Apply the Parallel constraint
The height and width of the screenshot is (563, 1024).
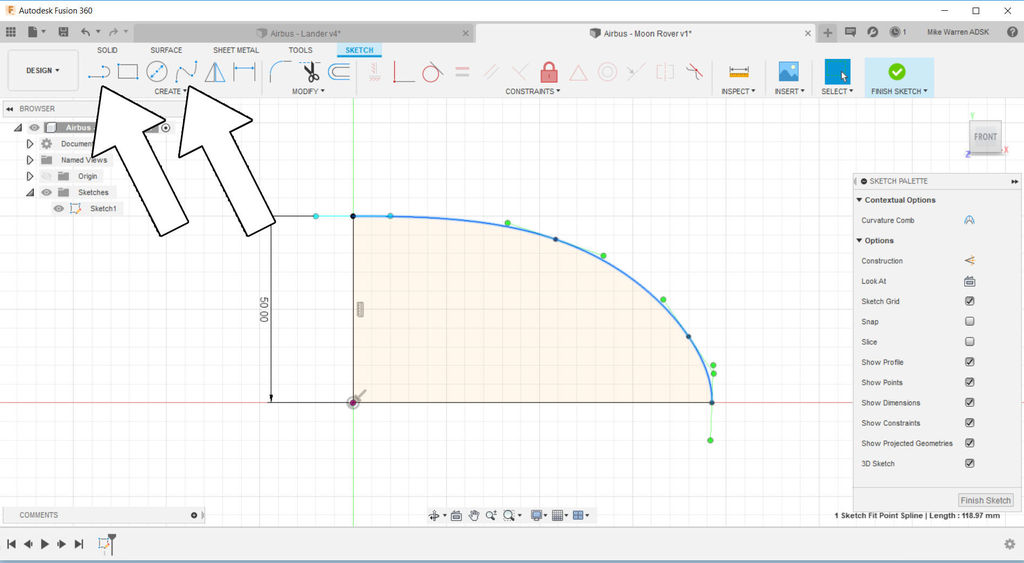pyautogui.click(x=491, y=72)
